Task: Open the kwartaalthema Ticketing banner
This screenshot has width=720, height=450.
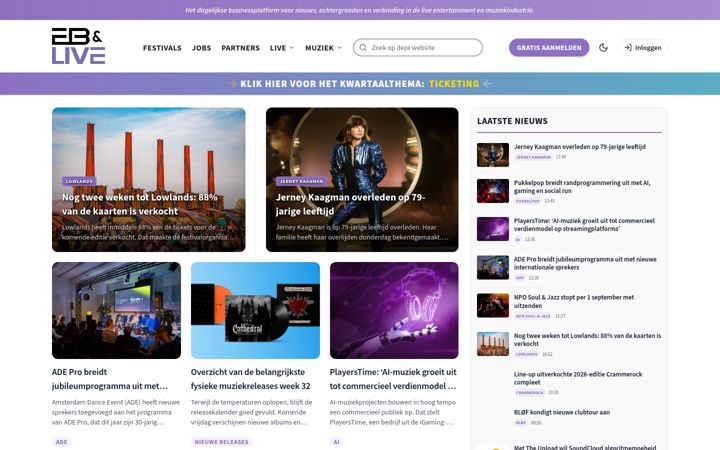Action: (x=360, y=84)
